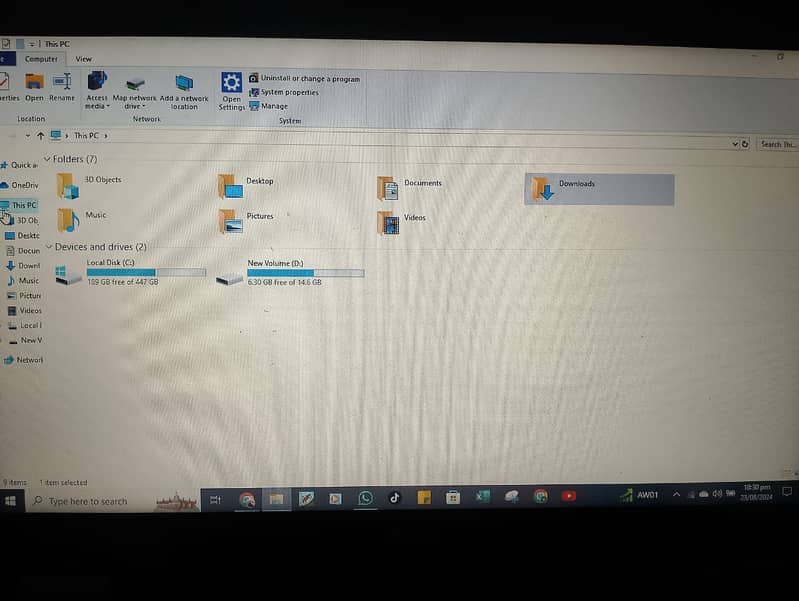Select Quick access in navigation pane
The width and height of the screenshot is (799, 601).
(x=20, y=165)
